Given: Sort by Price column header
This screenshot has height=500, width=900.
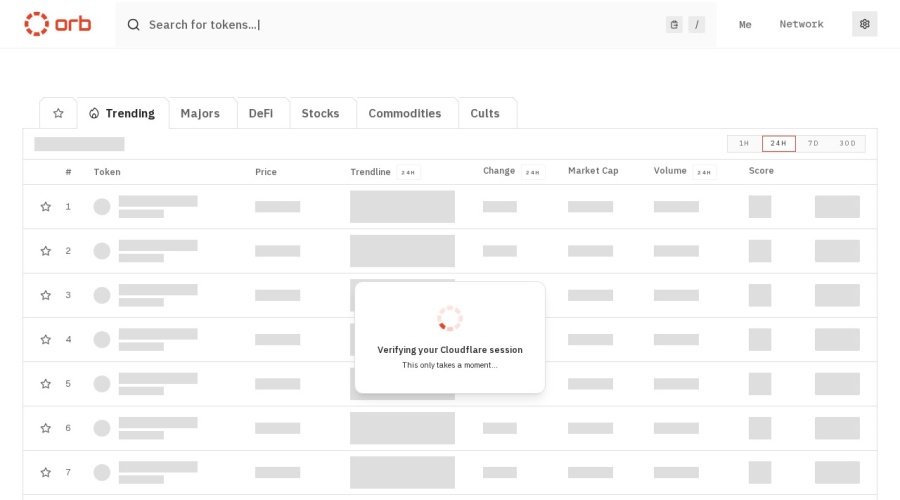Looking at the screenshot, I should pos(266,172).
